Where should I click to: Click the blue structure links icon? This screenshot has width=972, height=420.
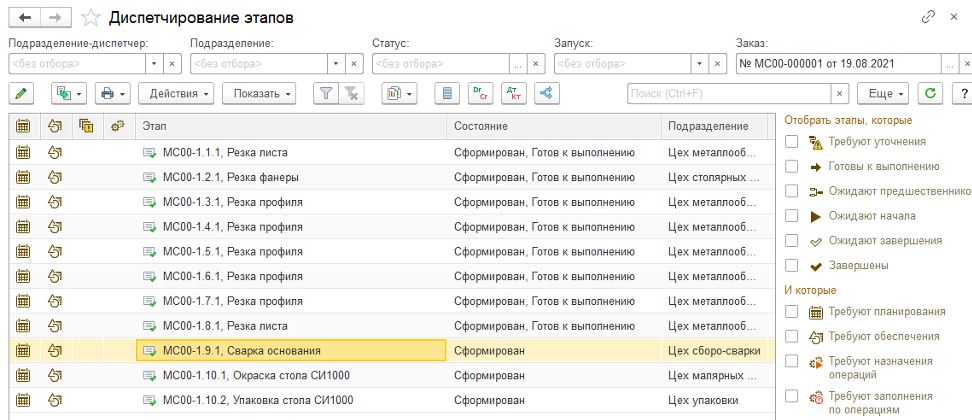coord(547,94)
